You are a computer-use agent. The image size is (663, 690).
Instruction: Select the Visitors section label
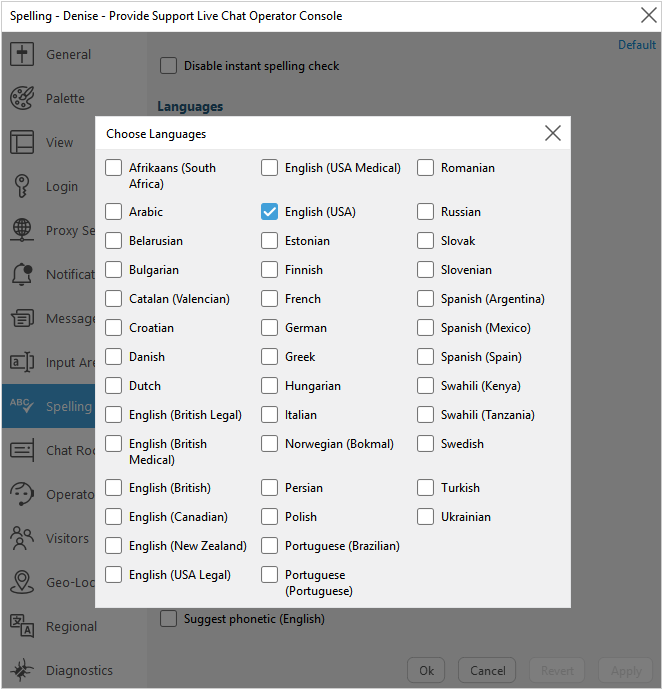67,538
